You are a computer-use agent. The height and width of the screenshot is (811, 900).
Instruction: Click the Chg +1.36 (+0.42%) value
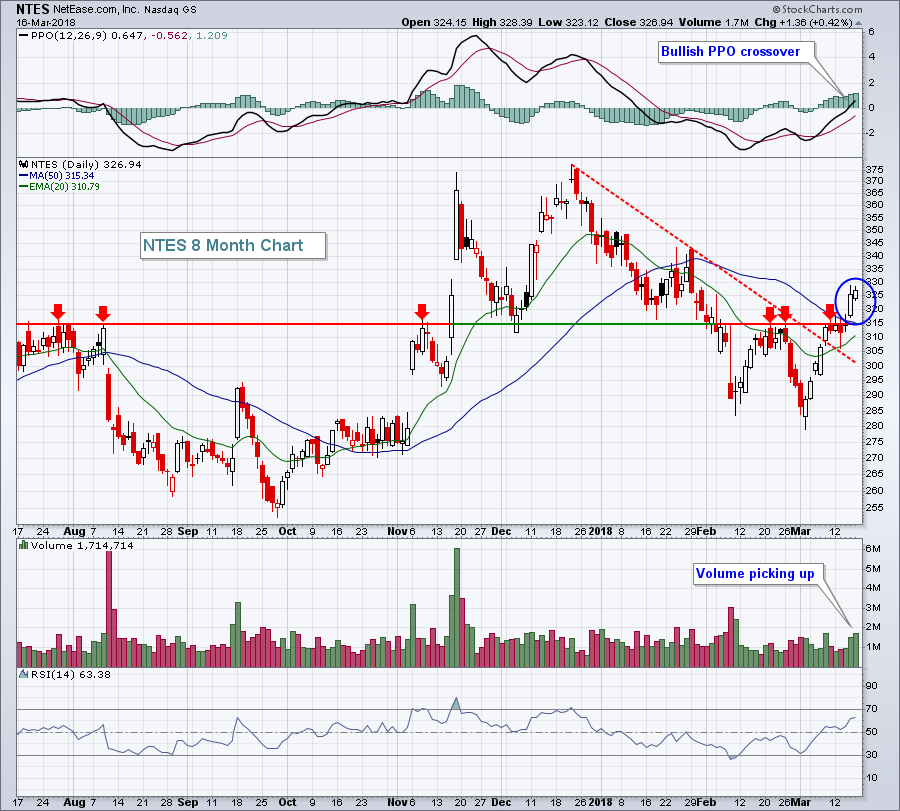pos(804,22)
